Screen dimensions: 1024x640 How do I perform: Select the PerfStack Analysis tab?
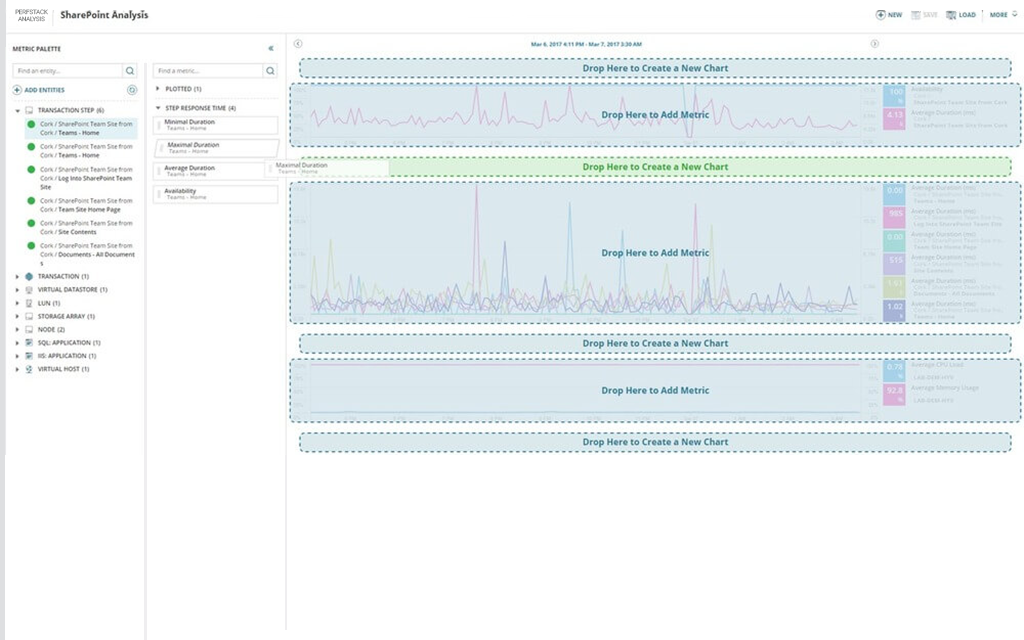tap(30, 15)
